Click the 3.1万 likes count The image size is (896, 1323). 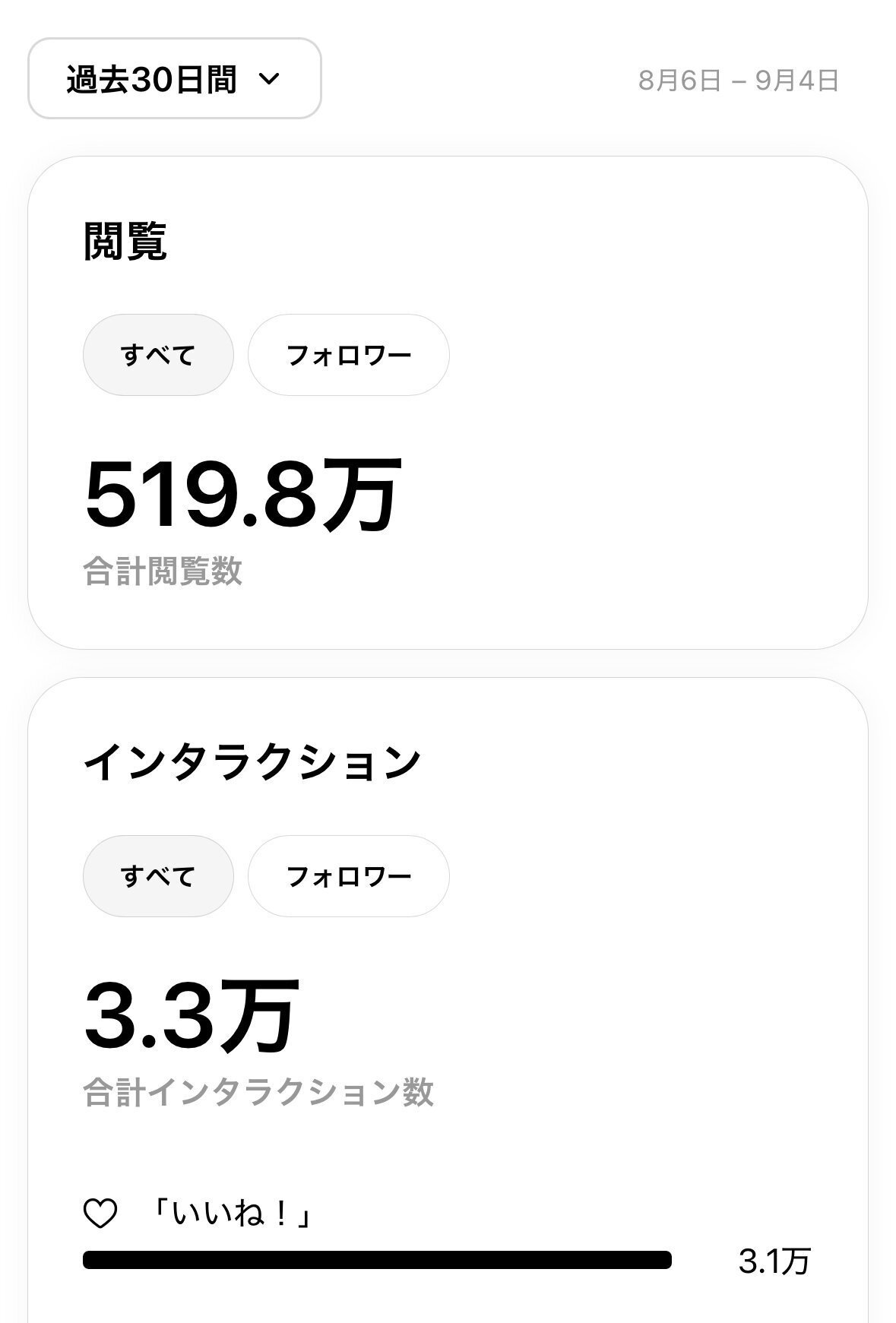774,1261
